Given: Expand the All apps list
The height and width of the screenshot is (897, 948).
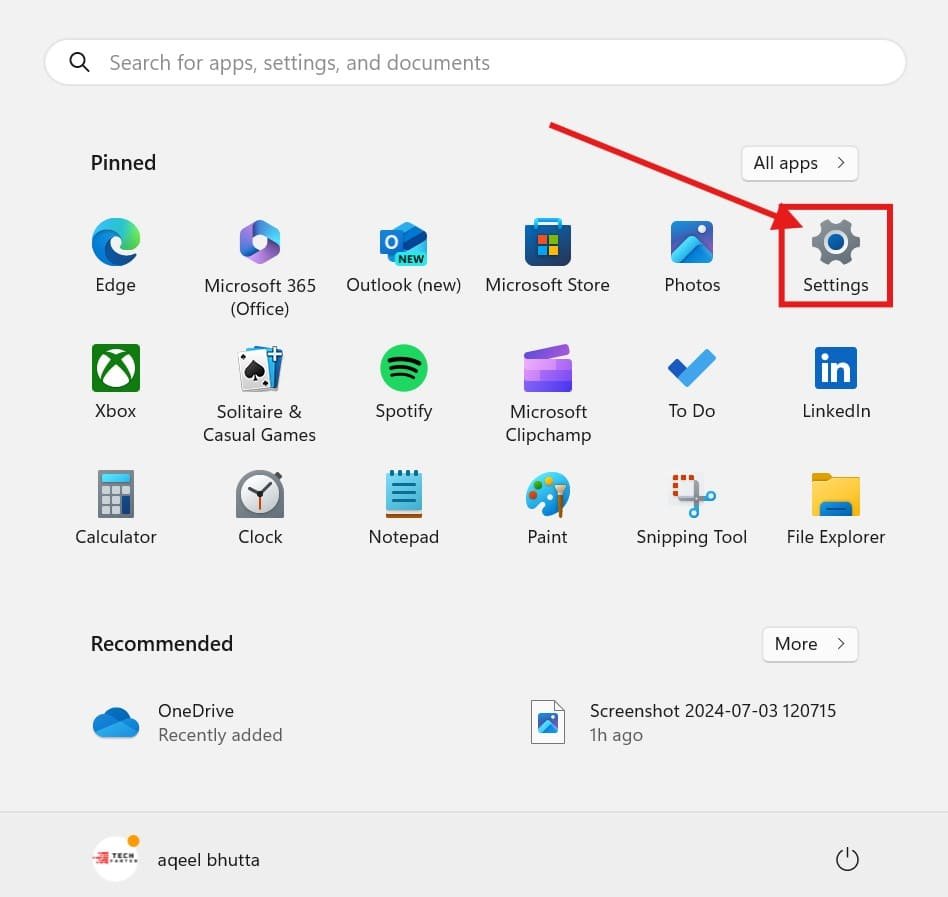Looking at the screenshot, I should 799,163.
